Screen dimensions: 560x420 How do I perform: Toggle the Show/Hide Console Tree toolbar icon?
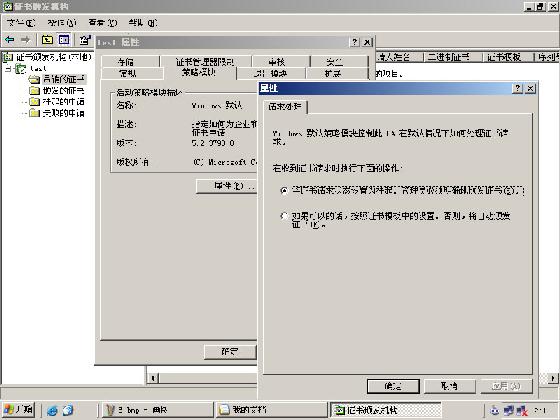(64, 40)
